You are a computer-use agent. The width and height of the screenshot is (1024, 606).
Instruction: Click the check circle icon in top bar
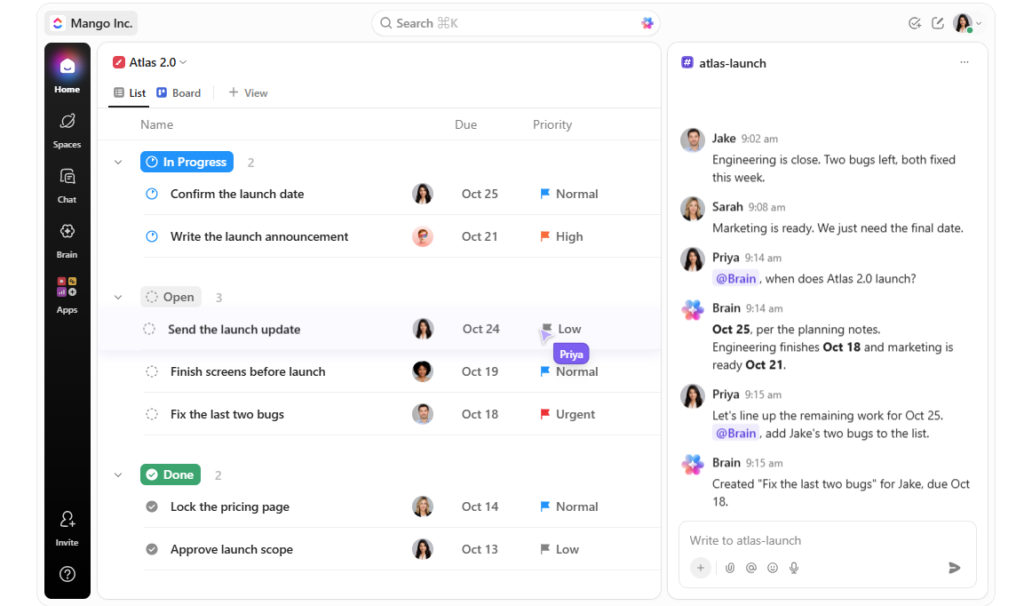pos(914,24)
